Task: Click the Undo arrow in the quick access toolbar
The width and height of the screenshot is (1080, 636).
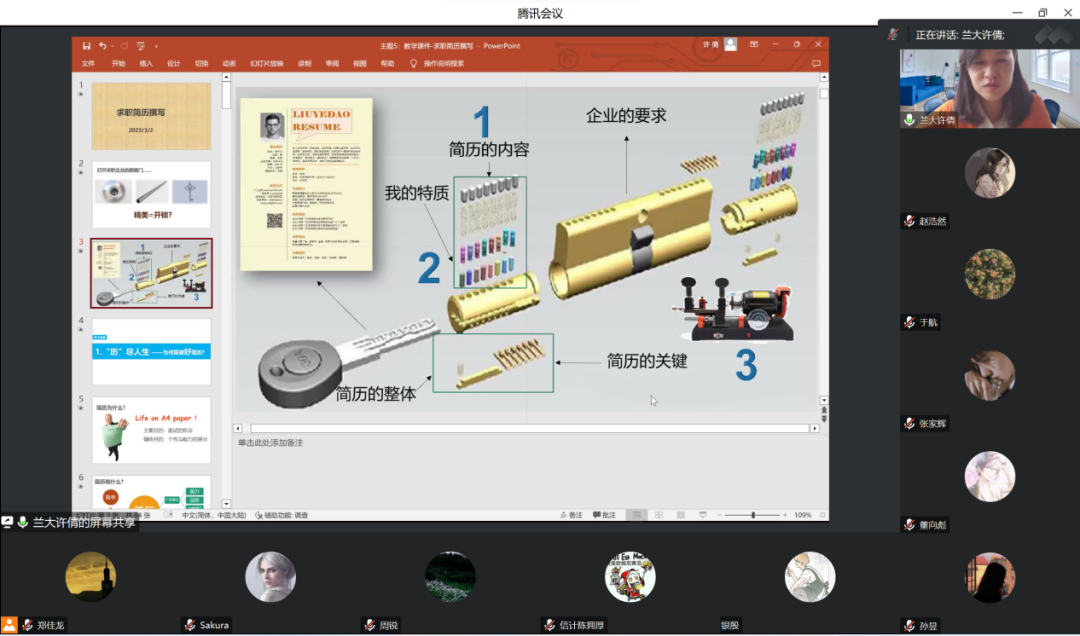Action: point(103,46)
